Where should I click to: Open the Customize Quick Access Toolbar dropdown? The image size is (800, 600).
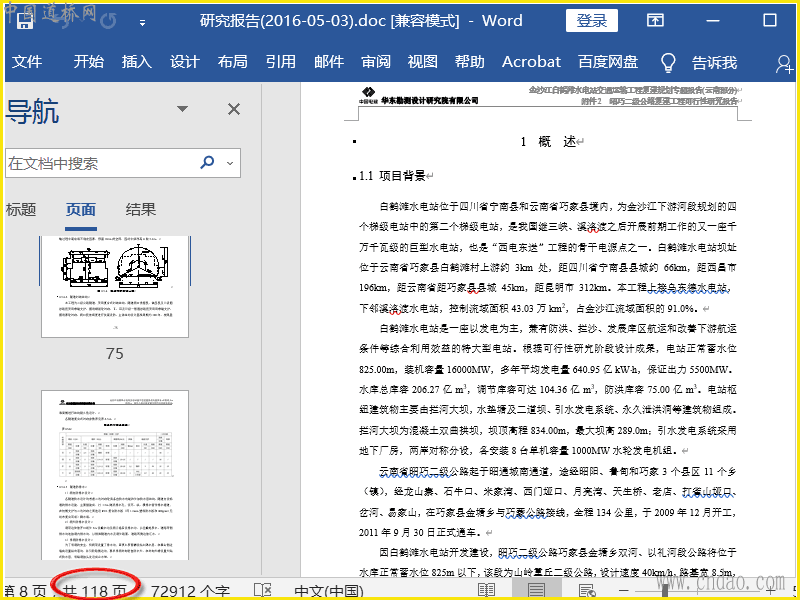coord(142,22)
